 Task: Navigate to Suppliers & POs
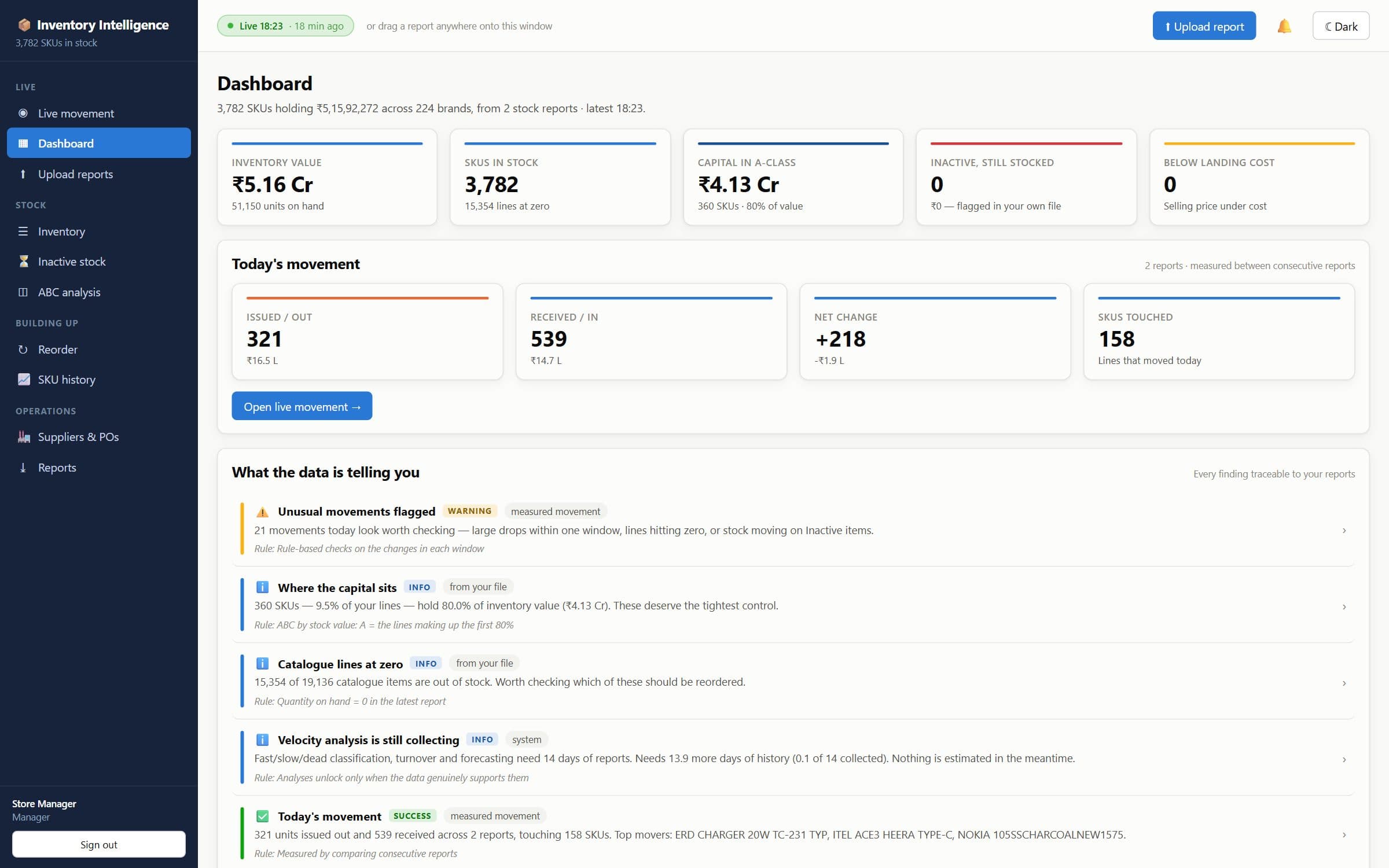(99, 437)
